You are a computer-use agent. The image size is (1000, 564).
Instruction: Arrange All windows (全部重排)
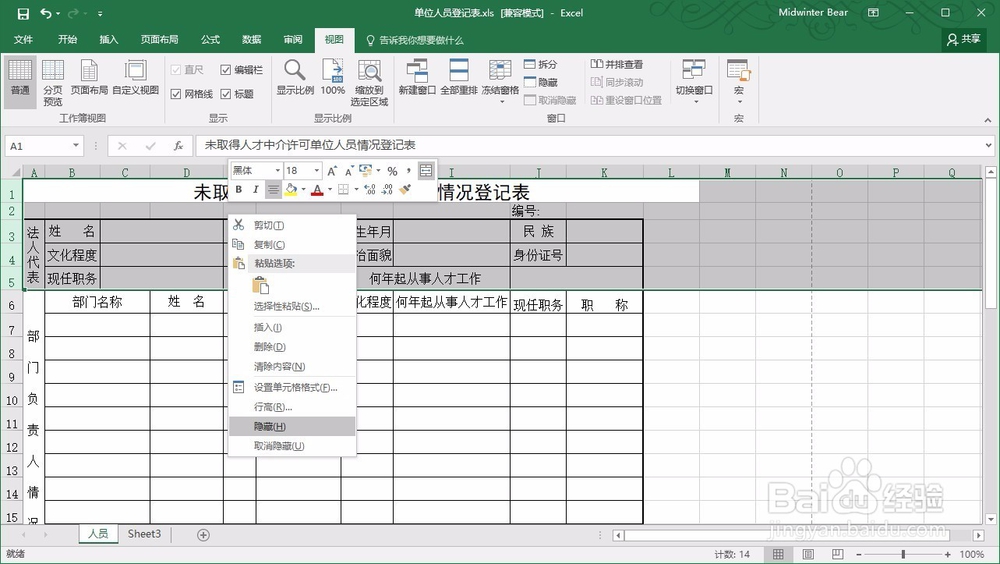[x=459, y=78]
